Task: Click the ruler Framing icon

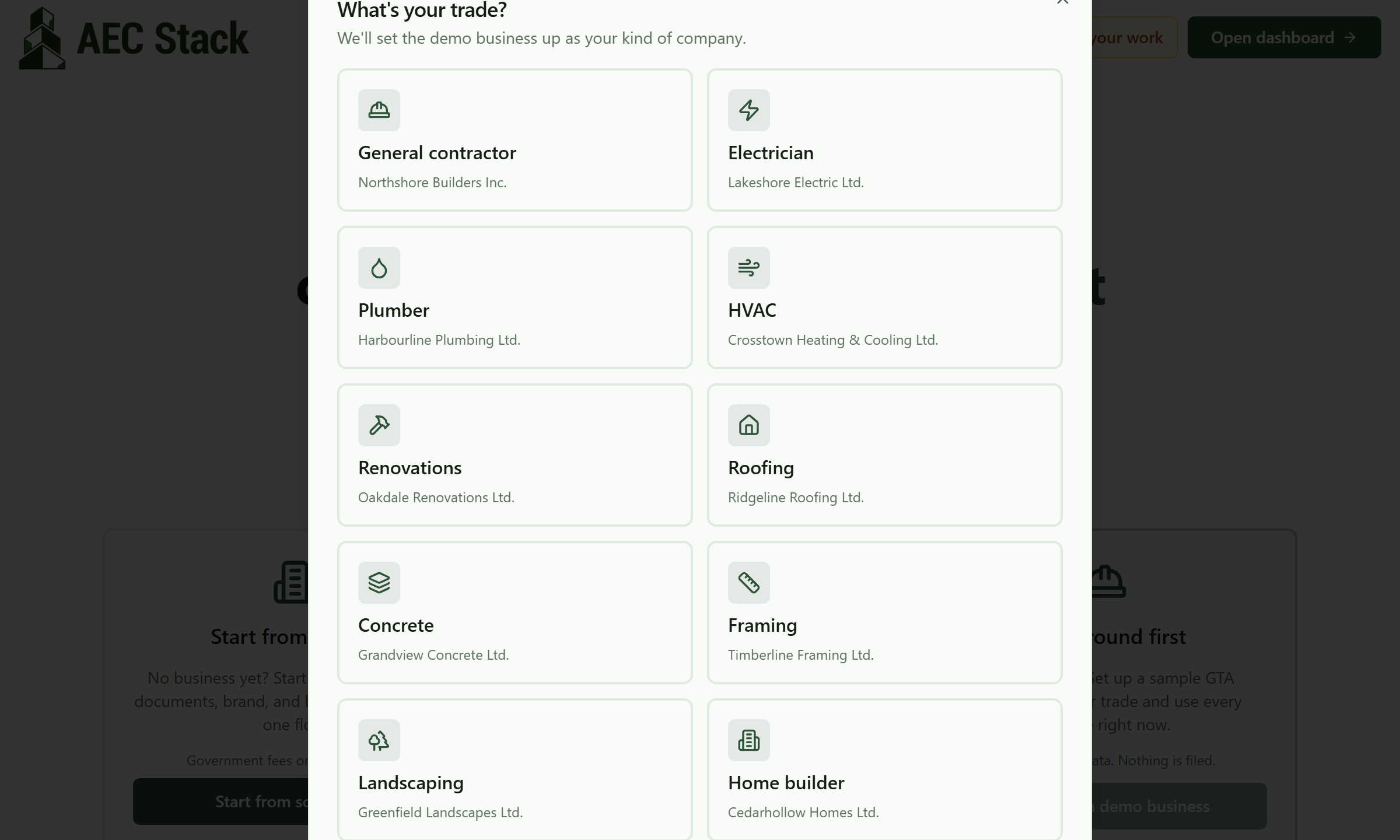Action: pos(748,583)
